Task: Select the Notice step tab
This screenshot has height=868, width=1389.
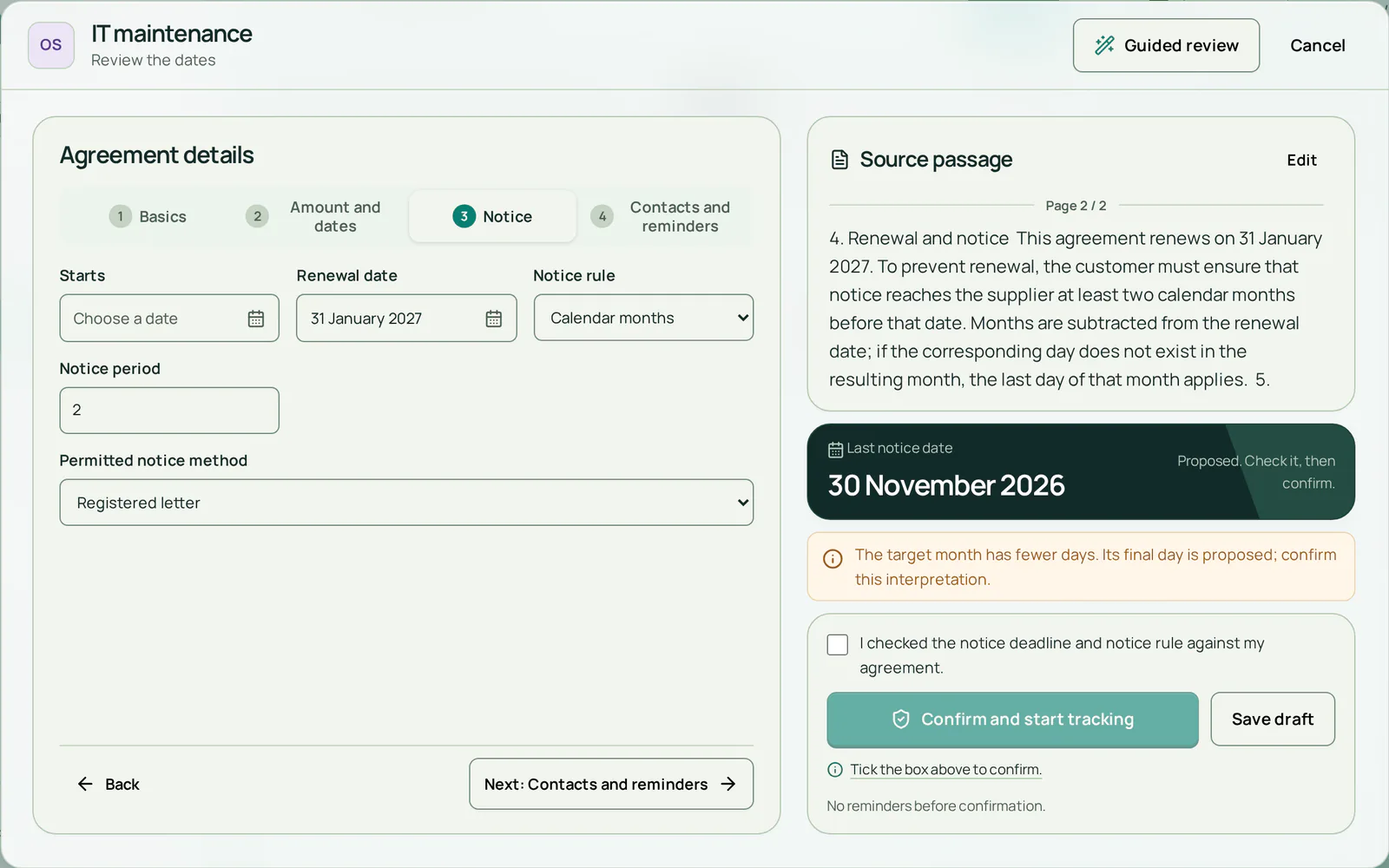Action: (492, 216)
